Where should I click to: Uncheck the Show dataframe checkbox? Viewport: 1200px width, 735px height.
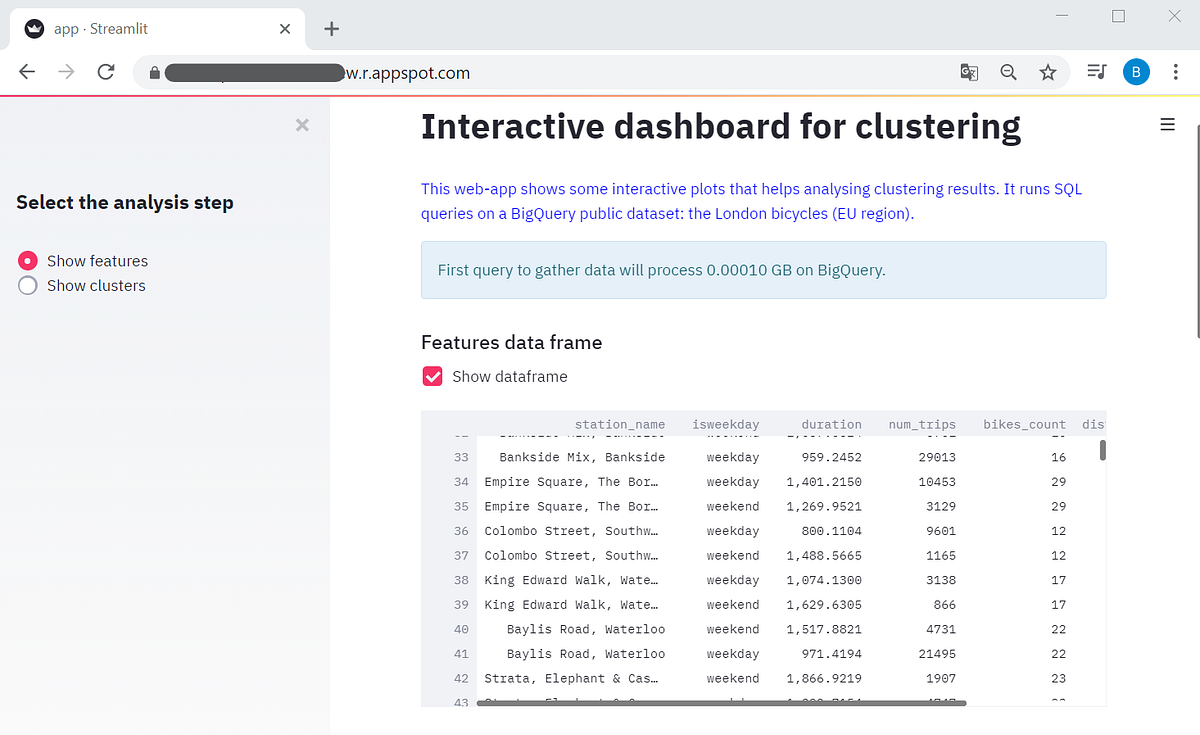432,376
